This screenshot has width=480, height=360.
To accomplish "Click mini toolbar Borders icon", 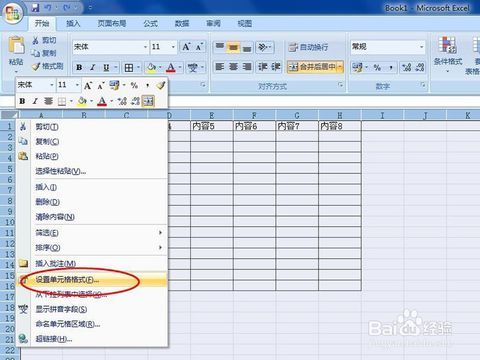I will pos(62,101).
